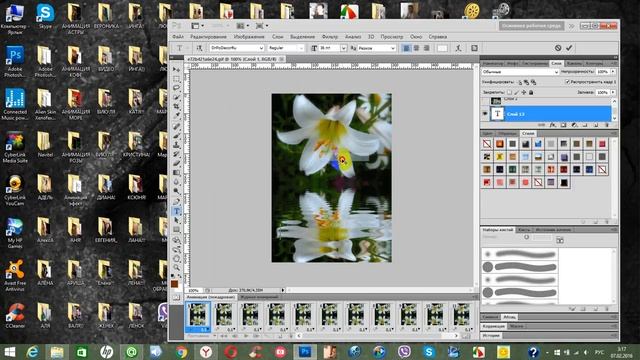This screenshot has height=360, width=640.
Task: Delete layer using the Layers panel trash icon
Action: 607,125
